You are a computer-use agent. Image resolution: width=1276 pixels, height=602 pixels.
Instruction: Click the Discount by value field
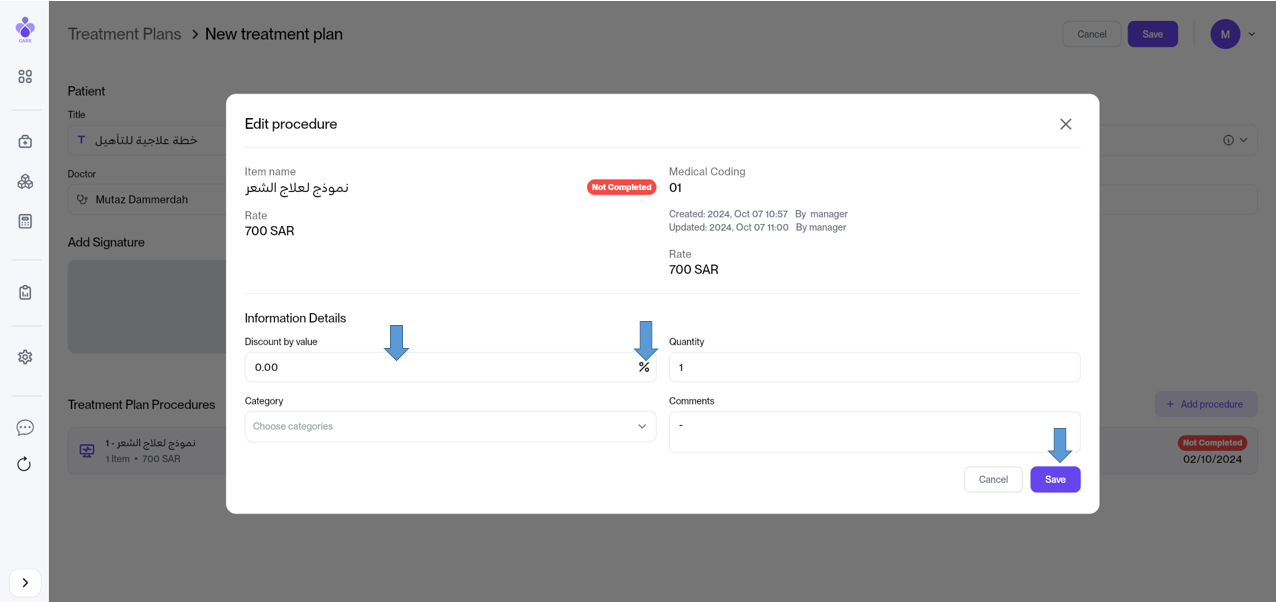click(440, 368)
